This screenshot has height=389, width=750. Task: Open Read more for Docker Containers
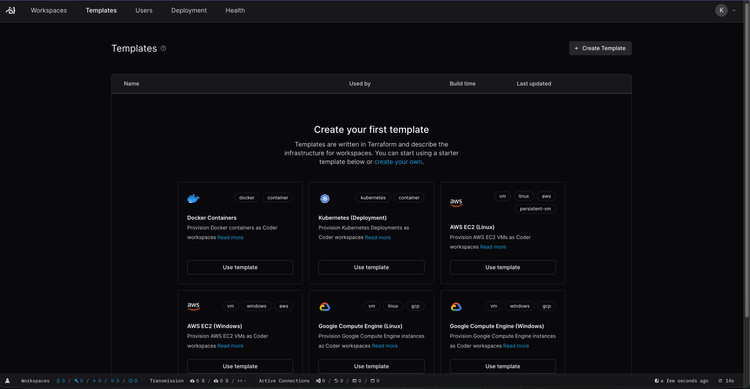click(x=230, y=237)
